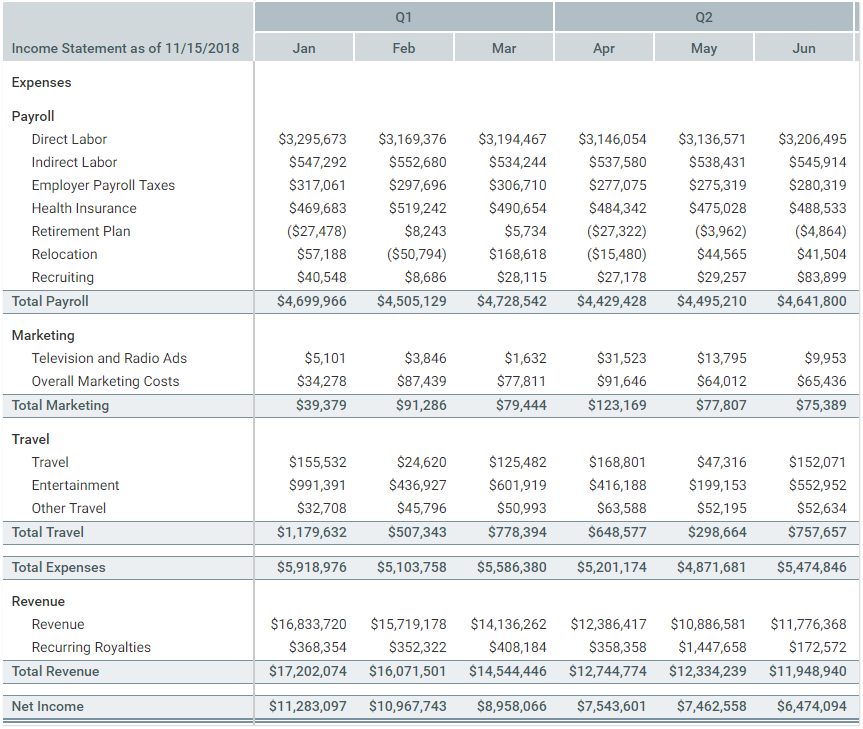
Task: Click the Q2 quarter column header
Action: click(703, 17)
